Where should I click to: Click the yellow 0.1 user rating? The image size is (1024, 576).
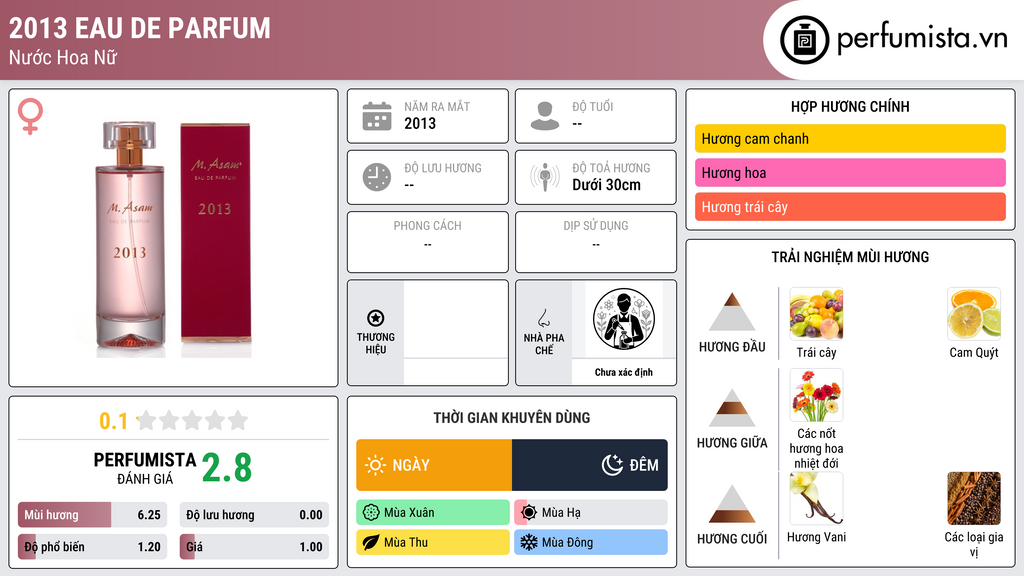(x=114, y=421)
